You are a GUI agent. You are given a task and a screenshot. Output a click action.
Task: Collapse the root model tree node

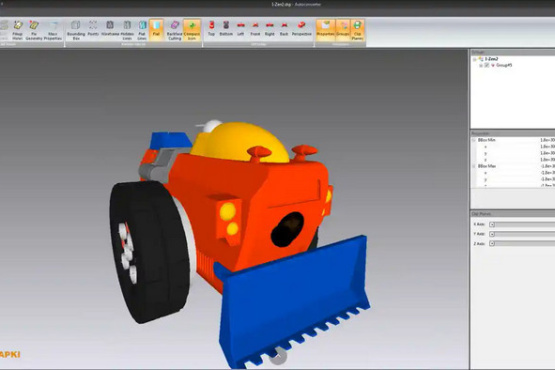tap(475, 59)
